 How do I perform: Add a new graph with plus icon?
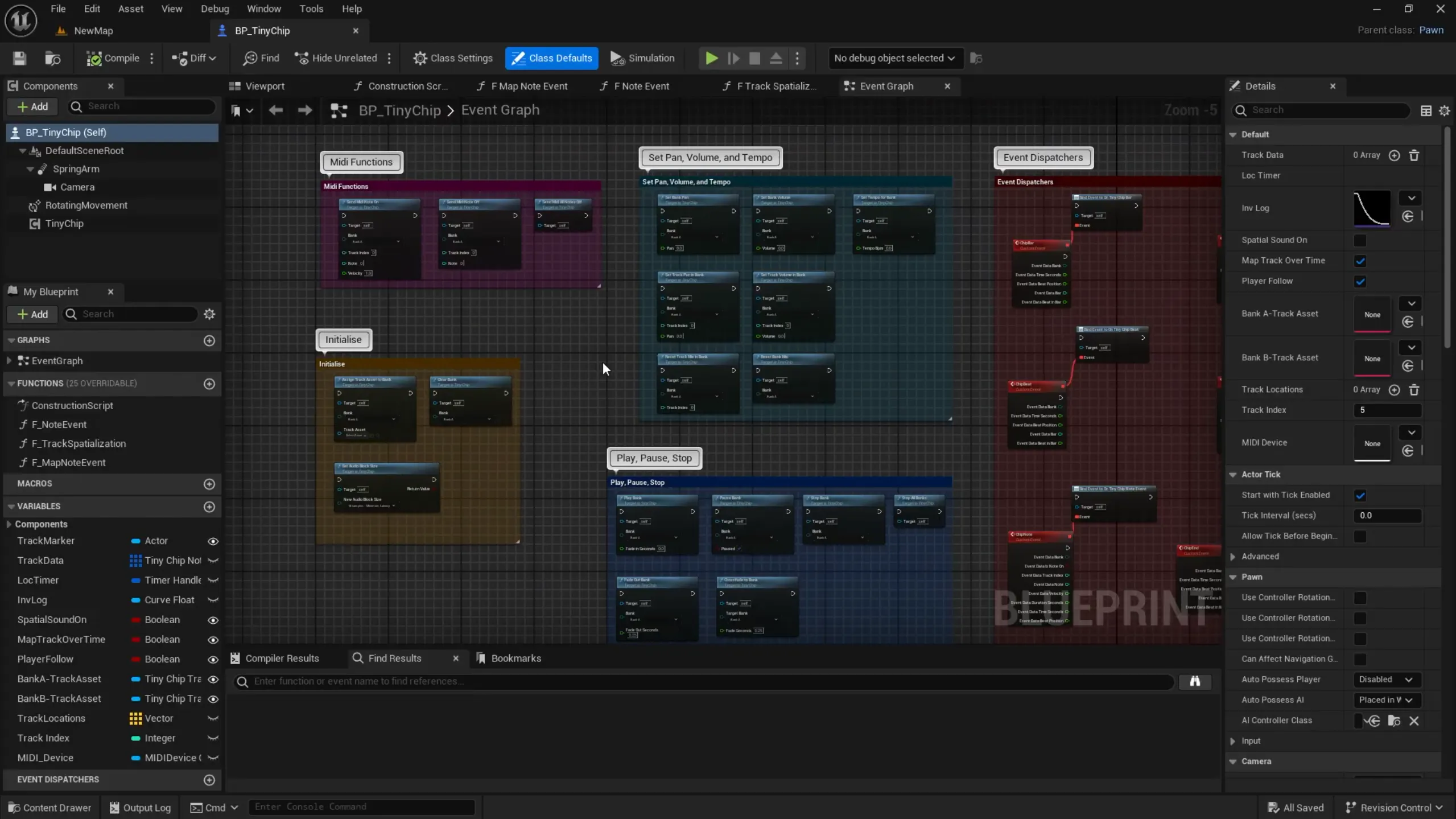tap(209, 340)
